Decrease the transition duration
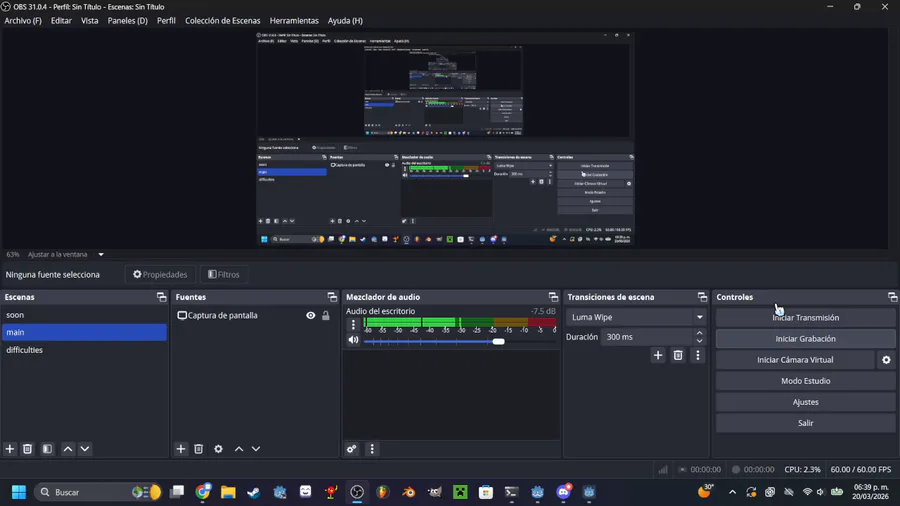900x506 pixels. tap(699, 341)
